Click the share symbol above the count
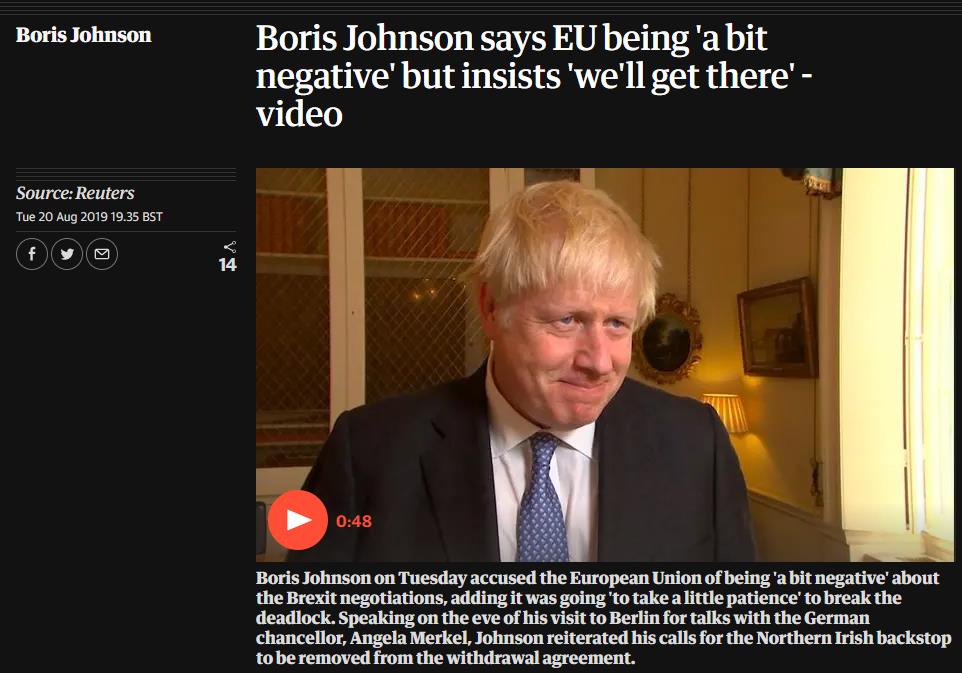 pos(229,247)
